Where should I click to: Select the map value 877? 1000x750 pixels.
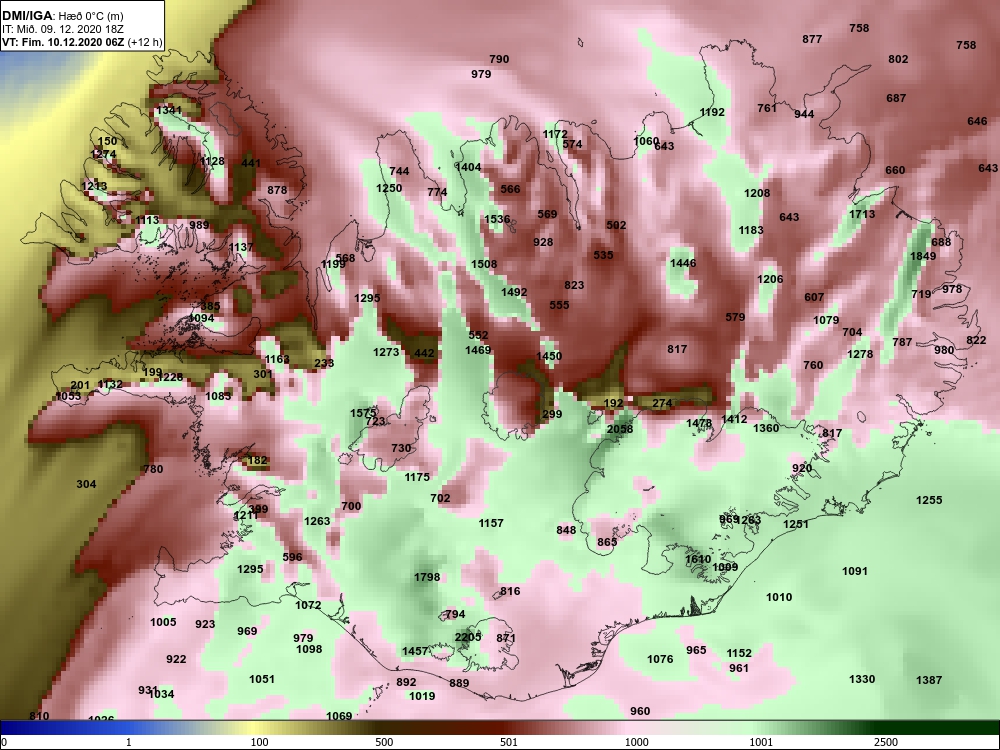coord(812,40)
